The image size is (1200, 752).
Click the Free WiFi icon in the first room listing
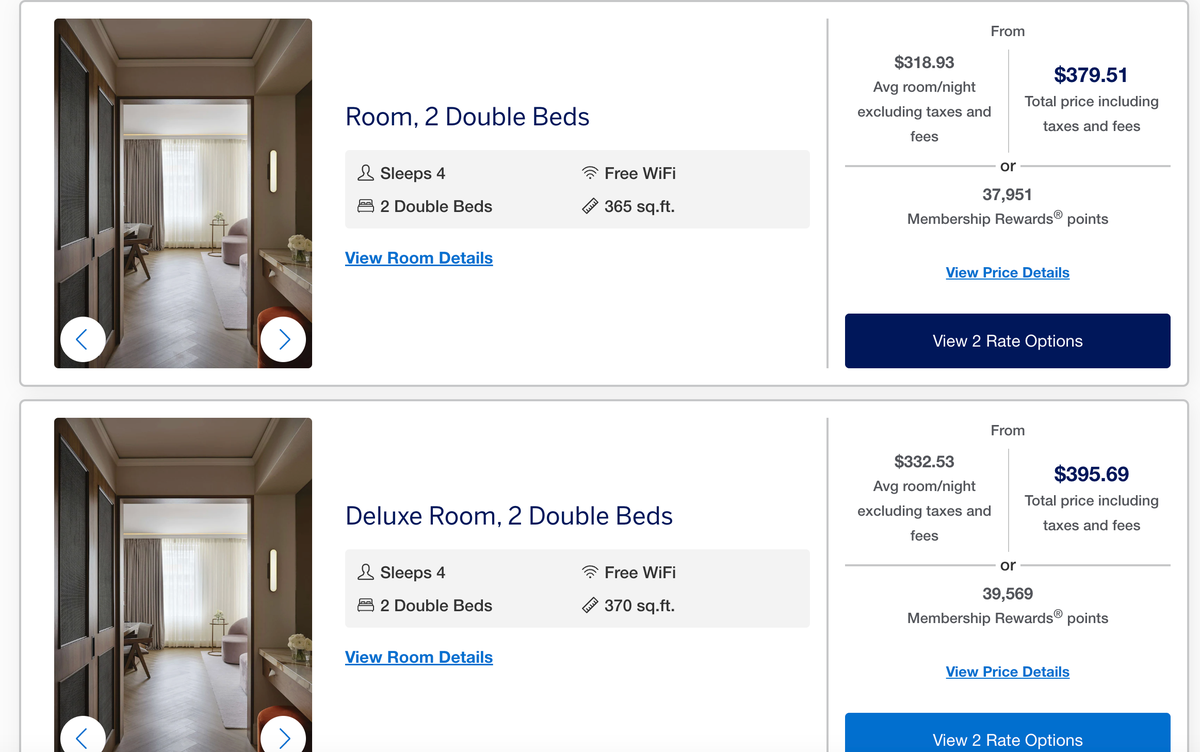coord(591,173)
